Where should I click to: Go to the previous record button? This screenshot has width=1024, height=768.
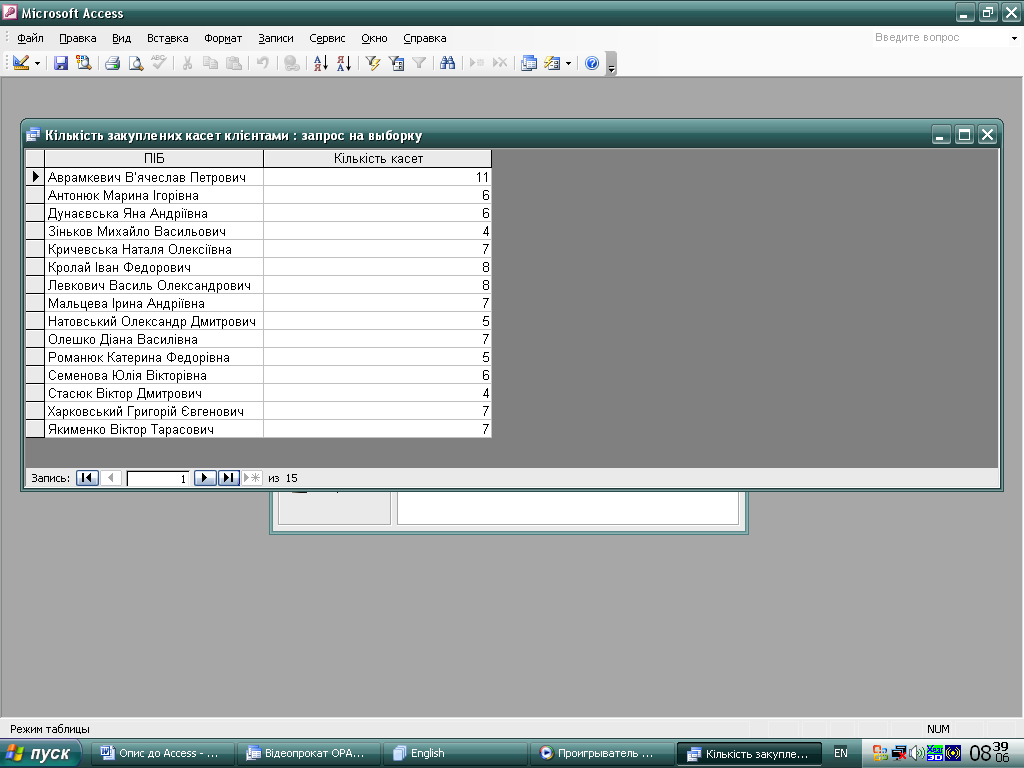point(111,477)
